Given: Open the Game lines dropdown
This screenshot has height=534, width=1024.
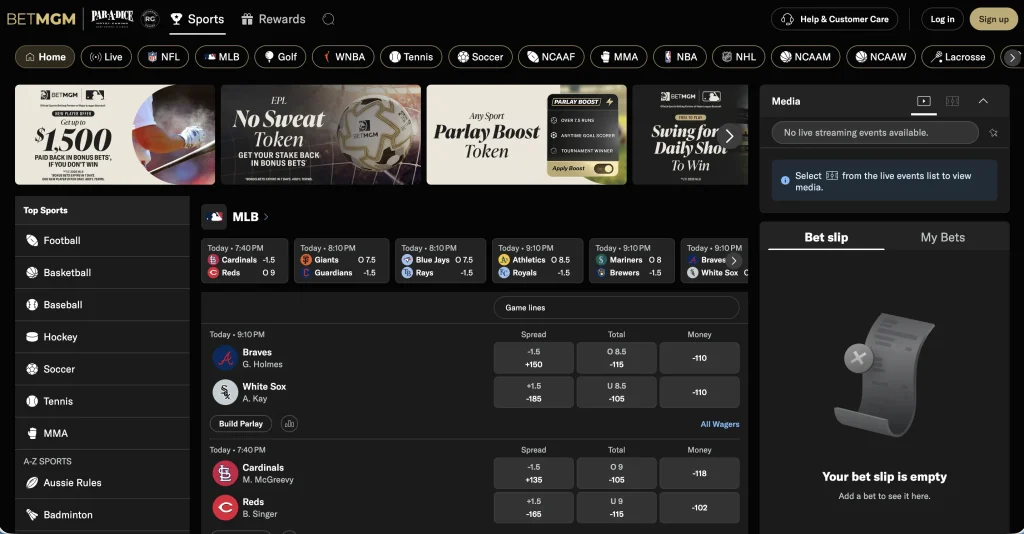Looking at the screenshot, I should point(616,307).
